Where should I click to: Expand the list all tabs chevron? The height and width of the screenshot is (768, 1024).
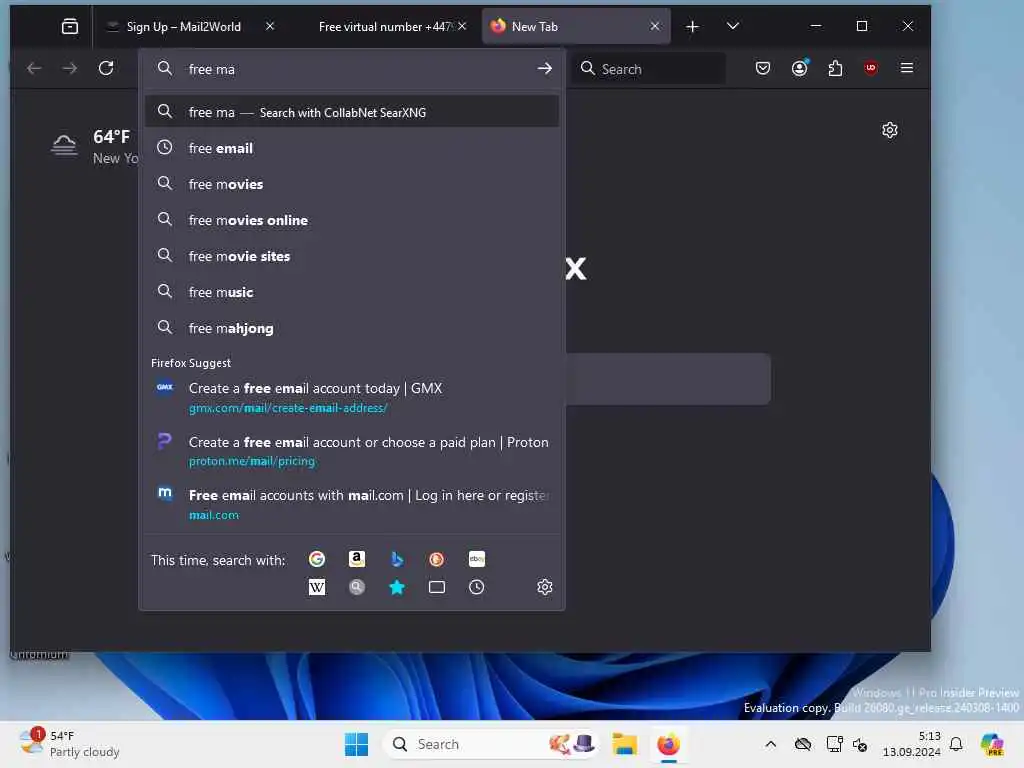[x=733, y=26]
